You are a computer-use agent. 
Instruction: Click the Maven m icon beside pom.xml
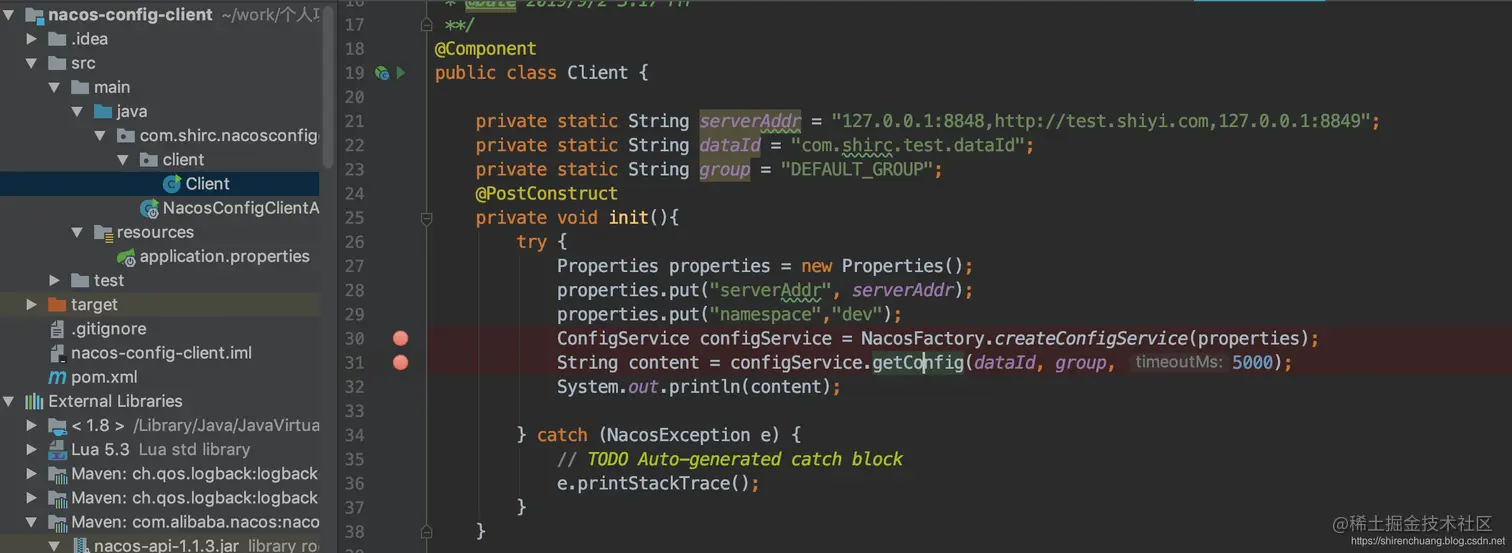(57, 378)
